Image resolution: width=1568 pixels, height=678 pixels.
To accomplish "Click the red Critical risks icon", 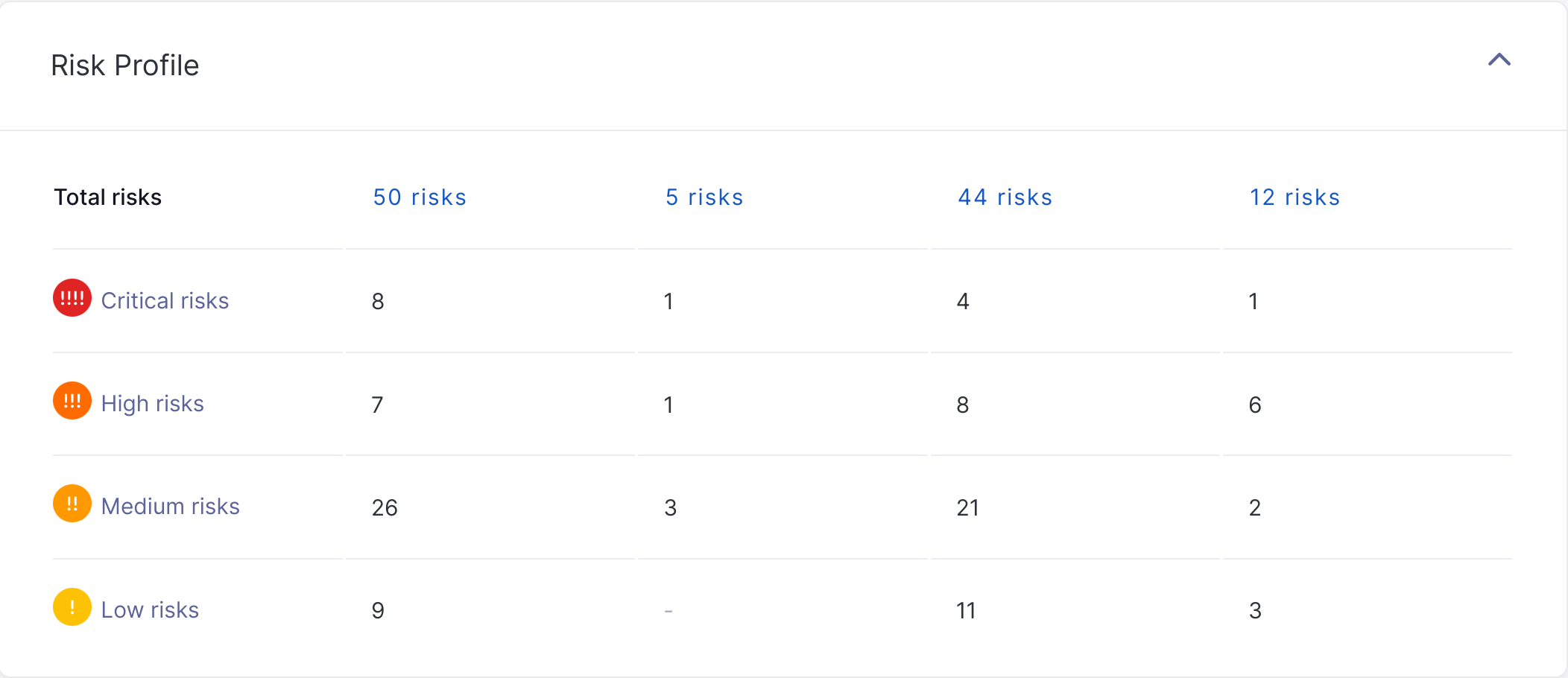I will coord(72,298).
